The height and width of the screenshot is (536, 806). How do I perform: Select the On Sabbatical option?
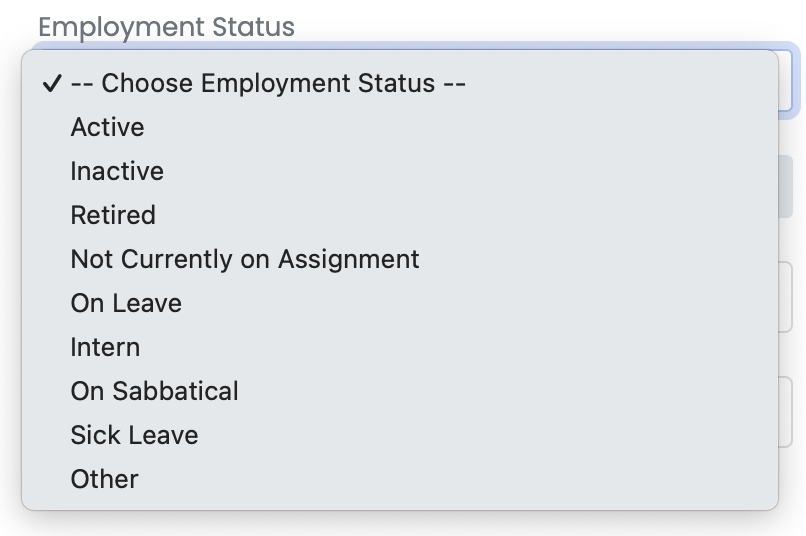pyautogui.click(x=154, y=391)
